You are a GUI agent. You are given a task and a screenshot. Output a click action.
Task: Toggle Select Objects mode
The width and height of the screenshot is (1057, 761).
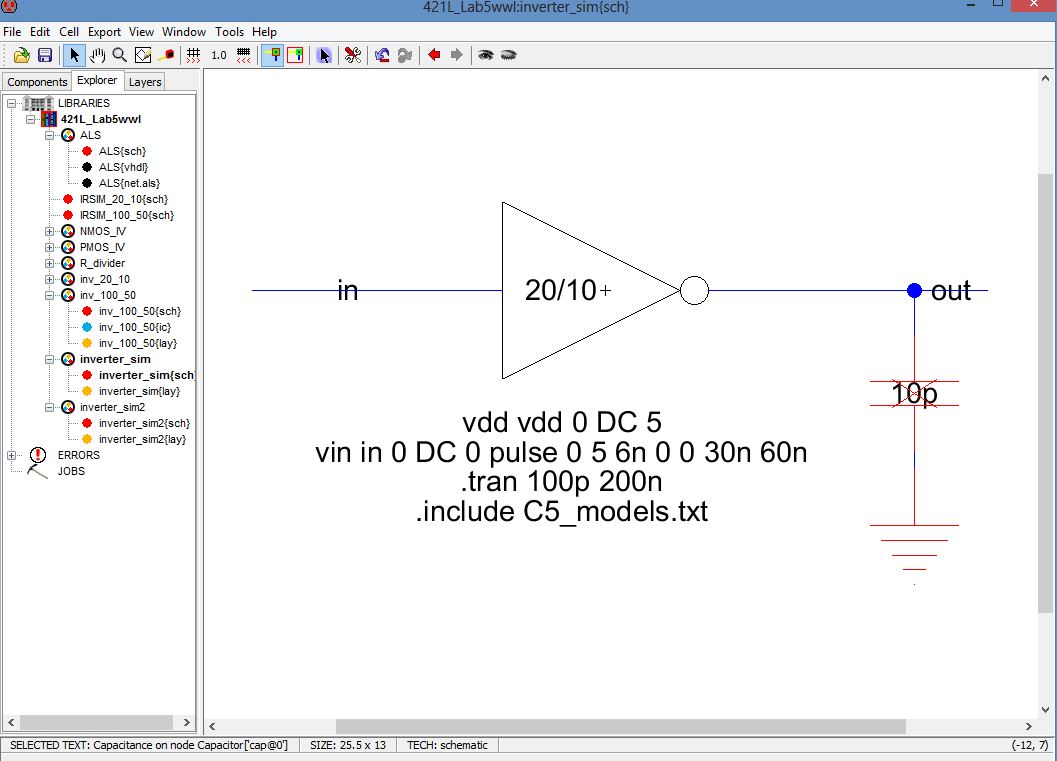pyautogui.click(x=273, y=55)
